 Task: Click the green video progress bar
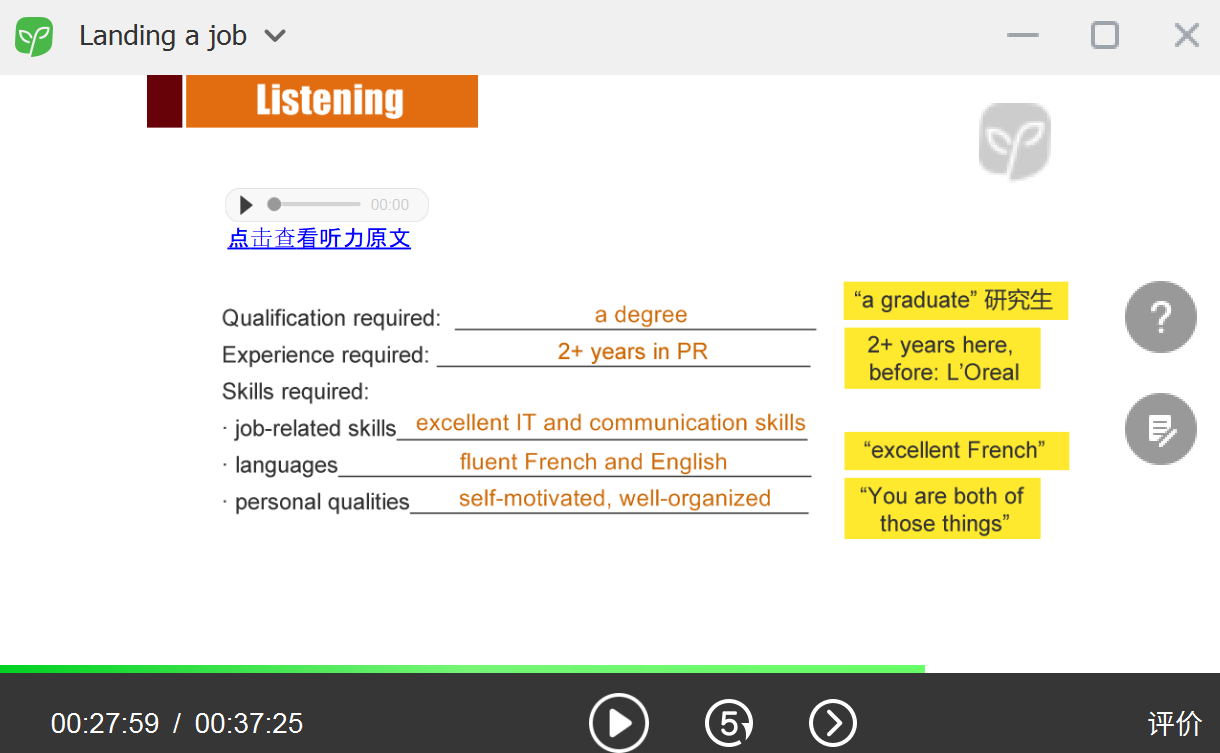coord(462,668)
